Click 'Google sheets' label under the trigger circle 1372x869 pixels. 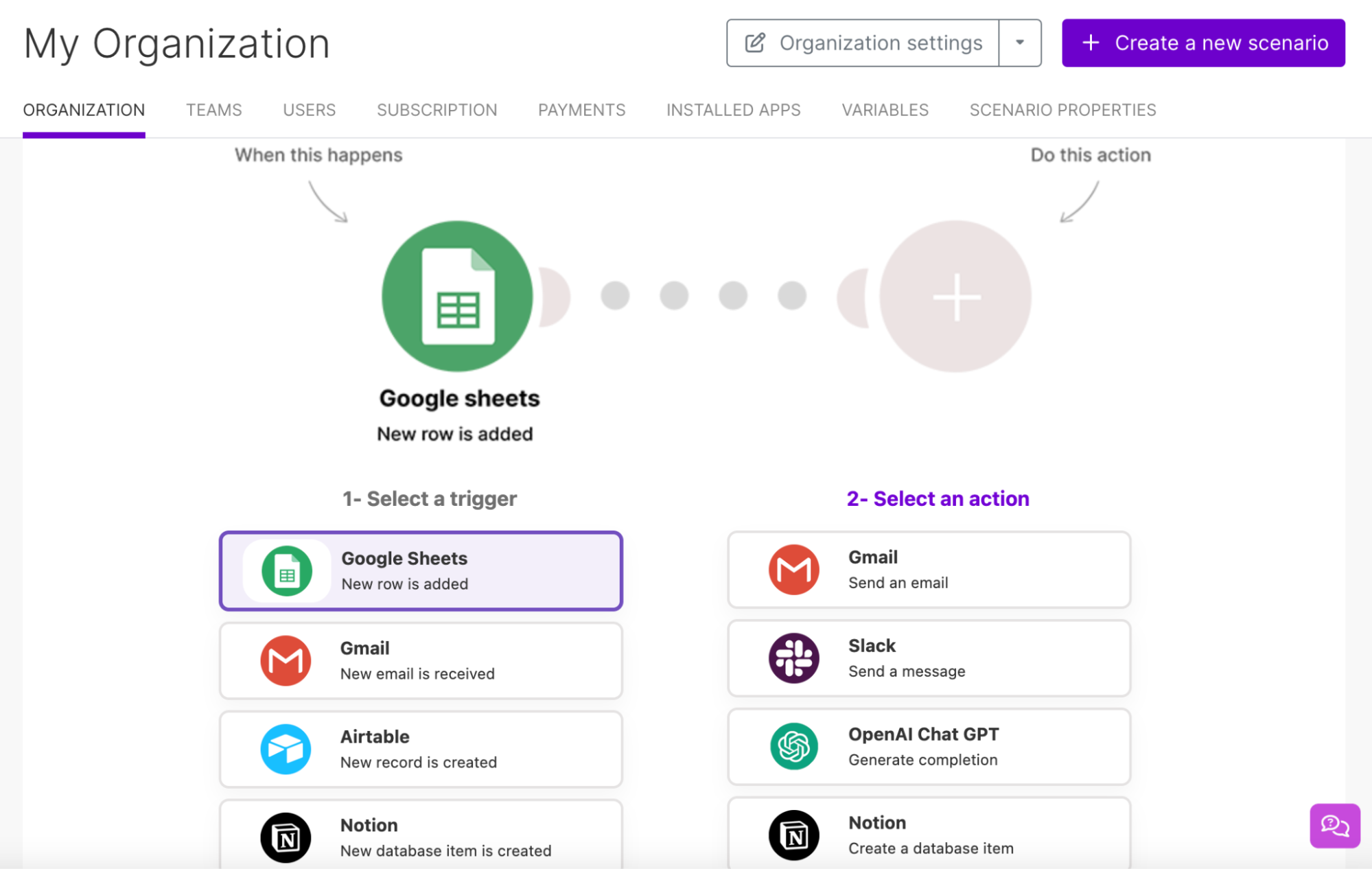click(x=459, y=399)
